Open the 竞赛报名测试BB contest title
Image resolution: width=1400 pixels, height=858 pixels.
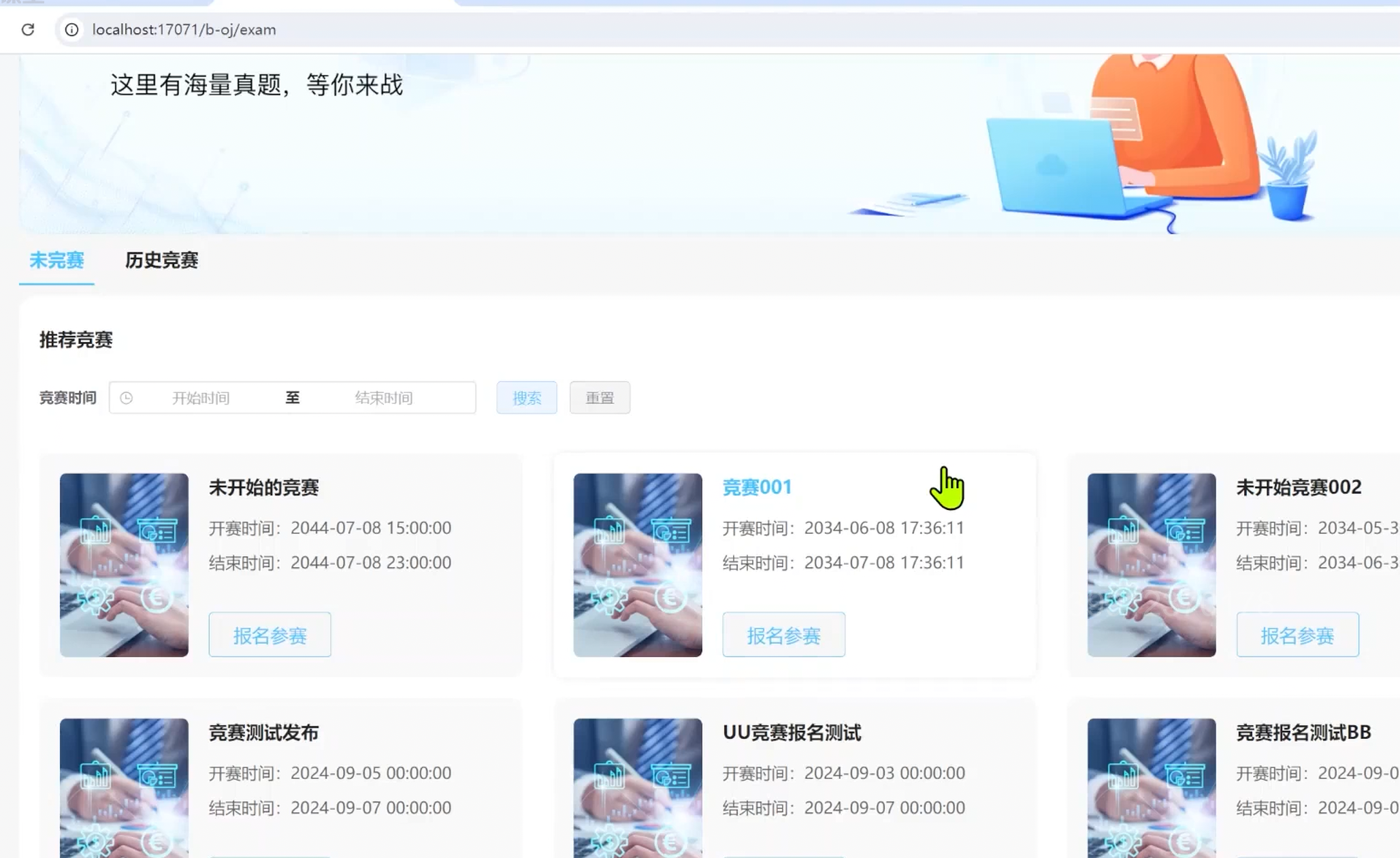[x=1303, y=733]
